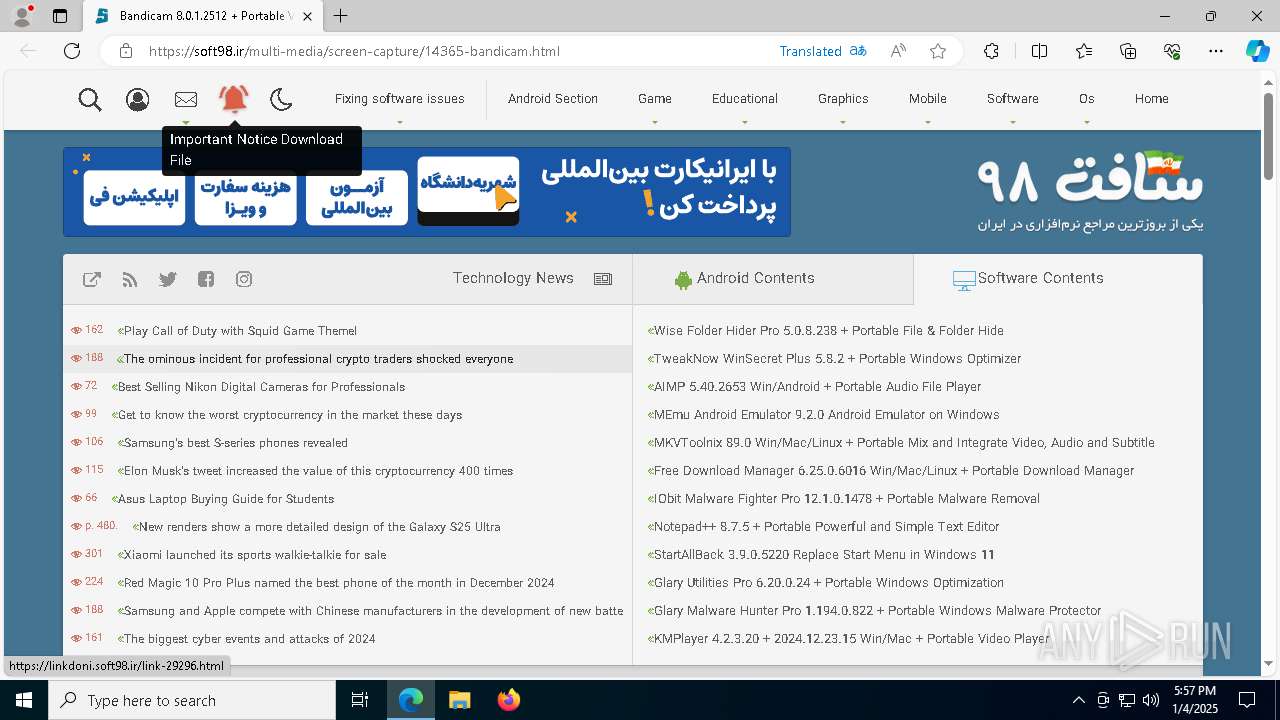1280x720 pixels.
Task: Switch to the Android Contents tab
Action: [x=773, y=279]
